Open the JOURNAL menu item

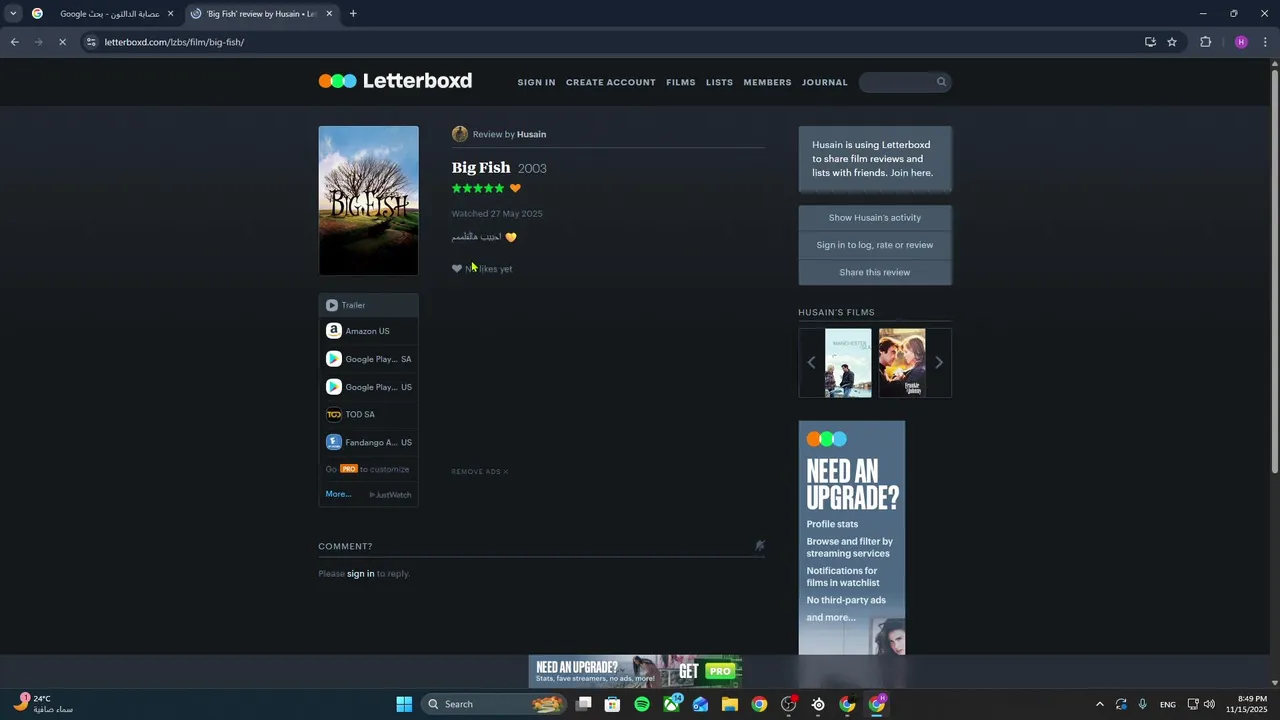pyautogui.click(x=825, y=82)
